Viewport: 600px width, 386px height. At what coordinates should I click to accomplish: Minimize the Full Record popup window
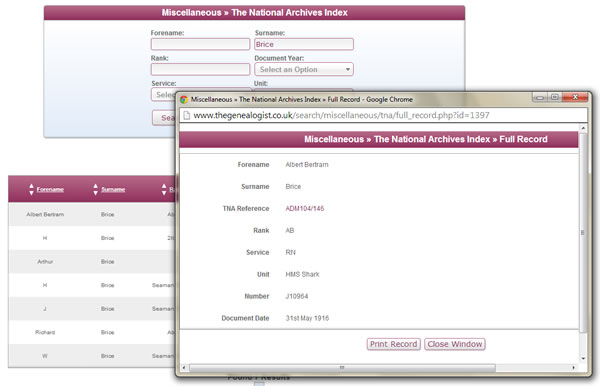(x=540, y=98)
